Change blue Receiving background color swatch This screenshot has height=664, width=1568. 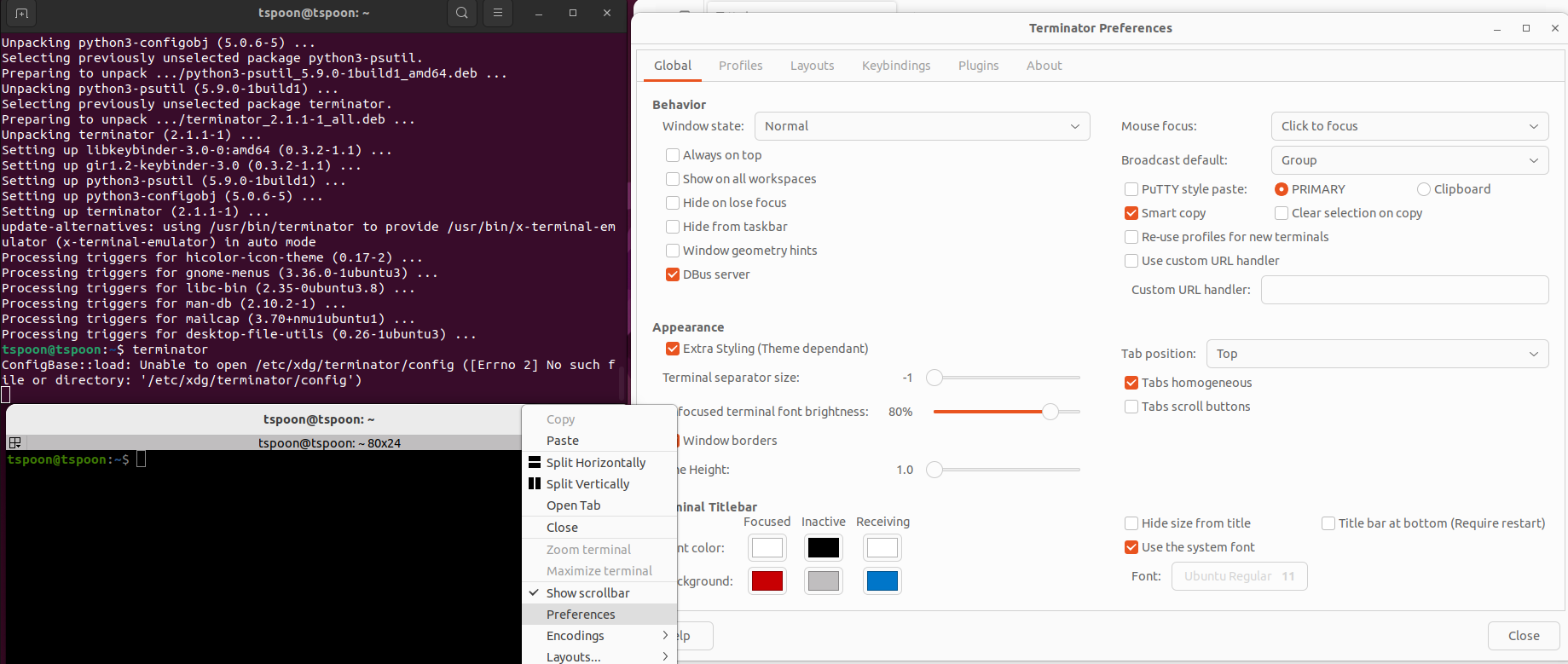pyautogui.click(x=882, y=580)
